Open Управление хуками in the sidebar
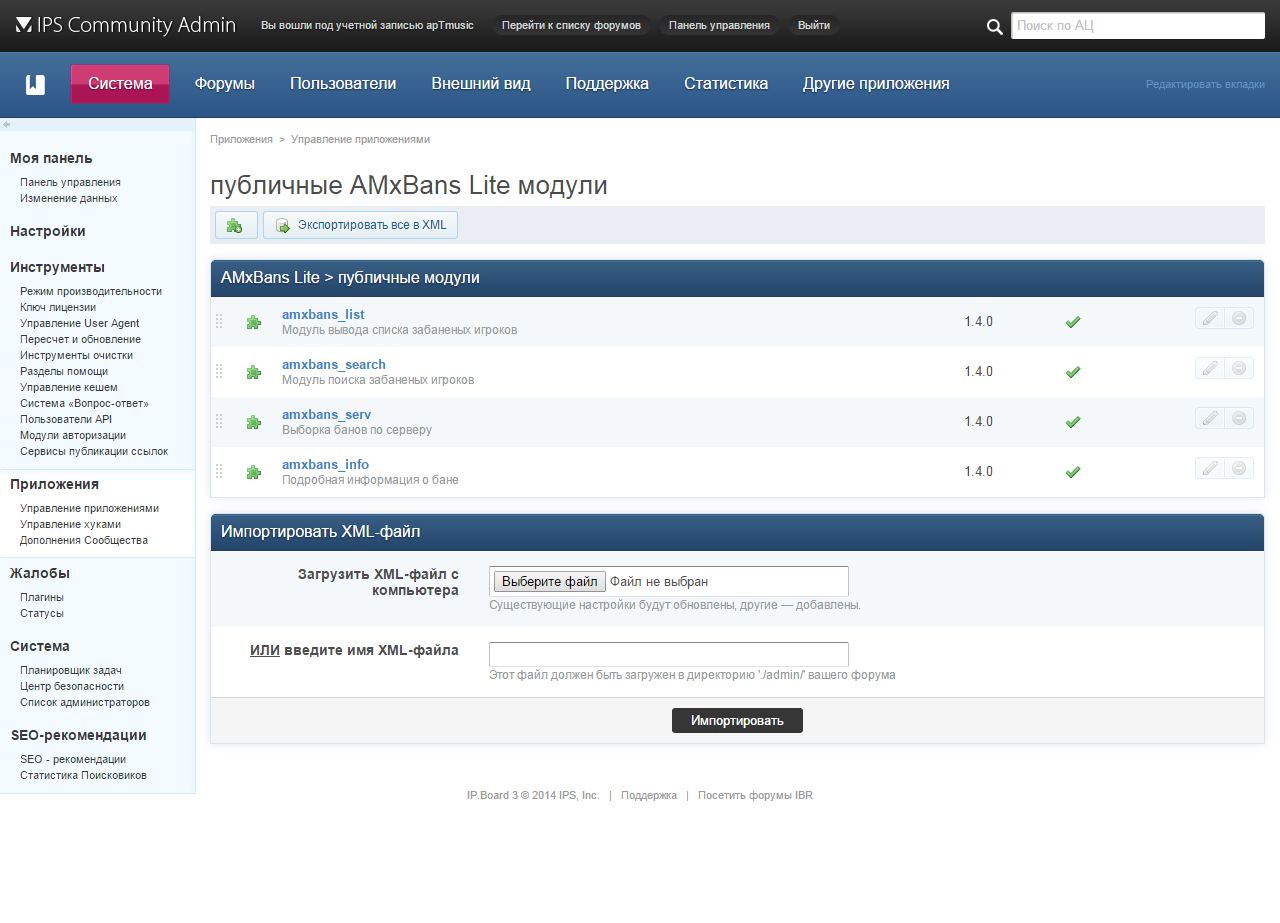Image resolution: width=1280 pixels, height=923 pixels. [x=70, y=524]
